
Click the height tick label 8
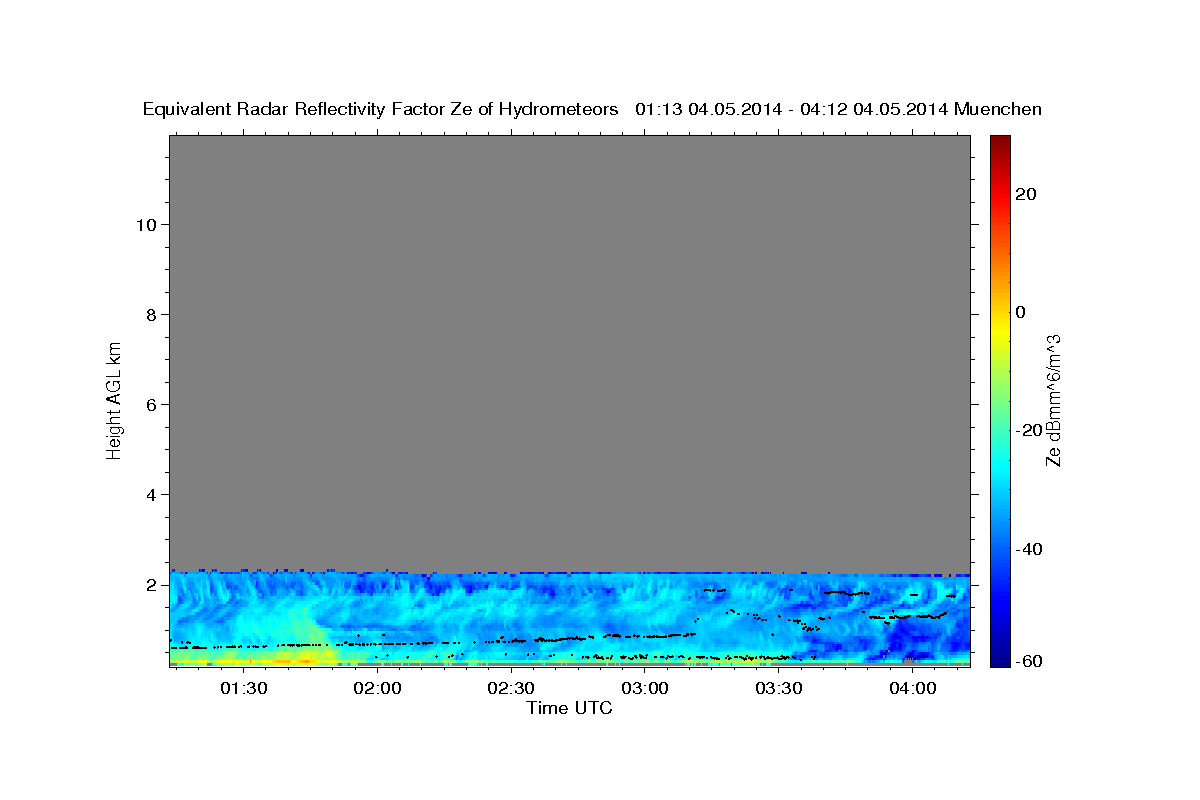[x=149, y=314]
